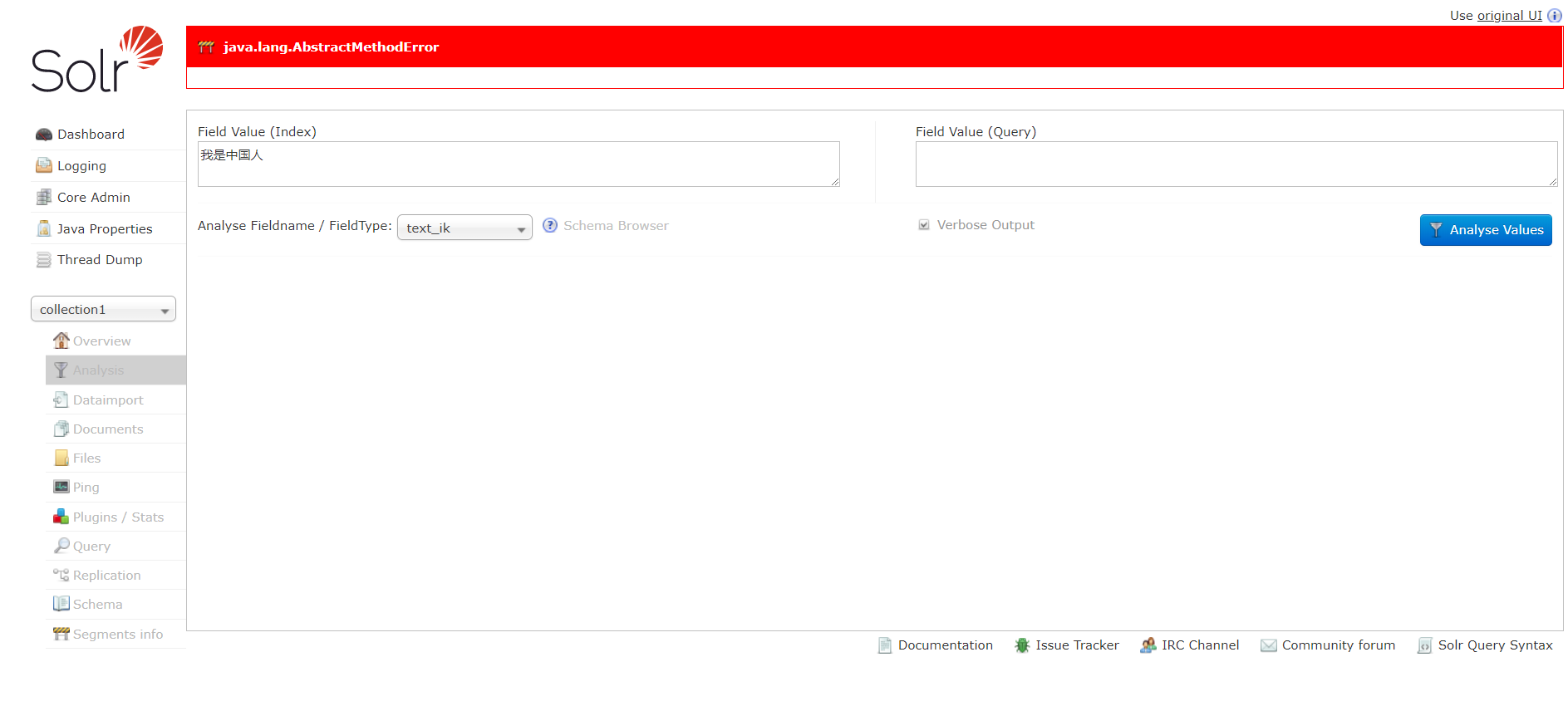Click the Schema book icon
Screen dimensions: 1568x706
click(61, 604)
